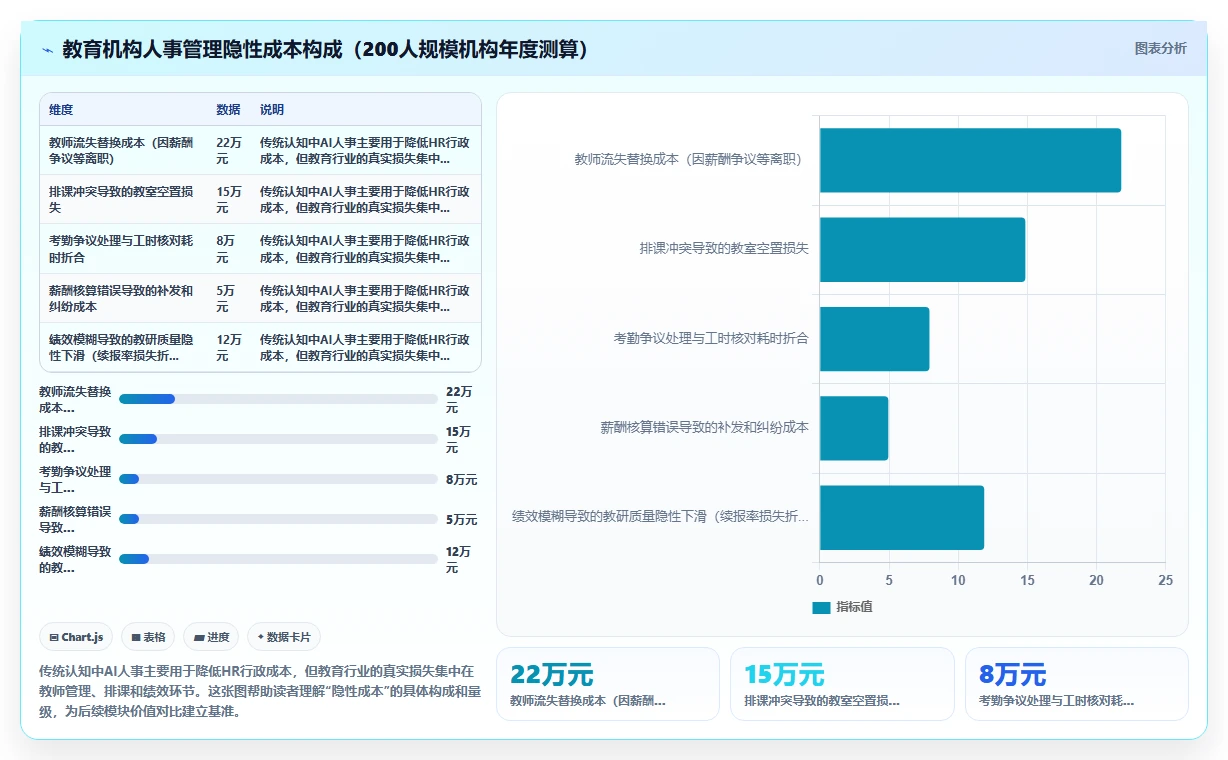Image resolution: width=1228 pixels, height=760 pixels.
Task: Select the 数据卡片 tag
Action: pos(284,637)
